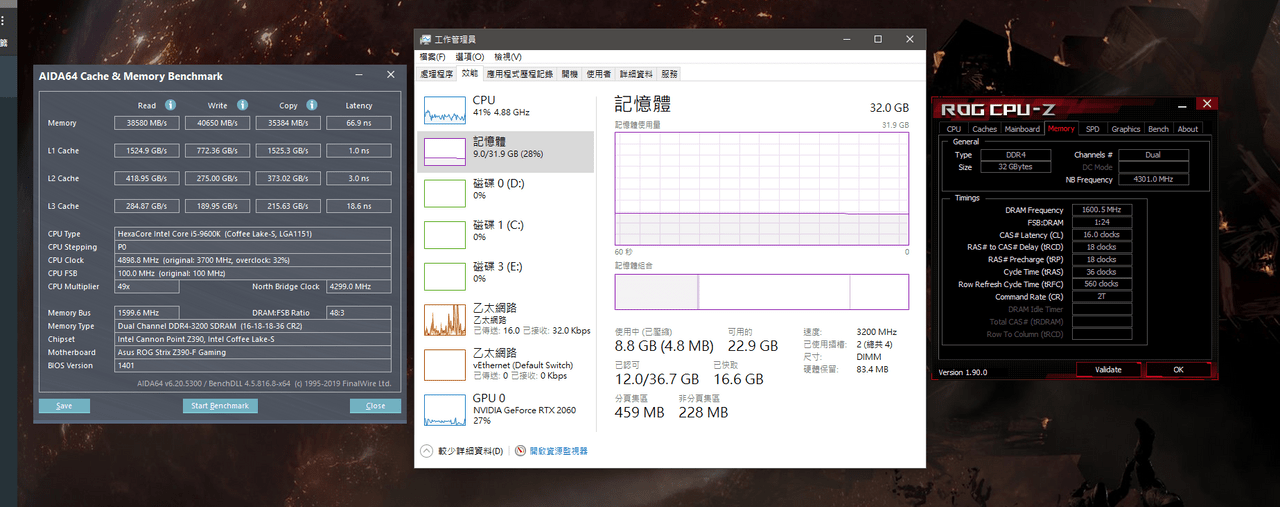This screenshot has width=1280, height=507.
Task: Switch to the 使用者 tab in Task Manager
Action: (x=599, y=74)
